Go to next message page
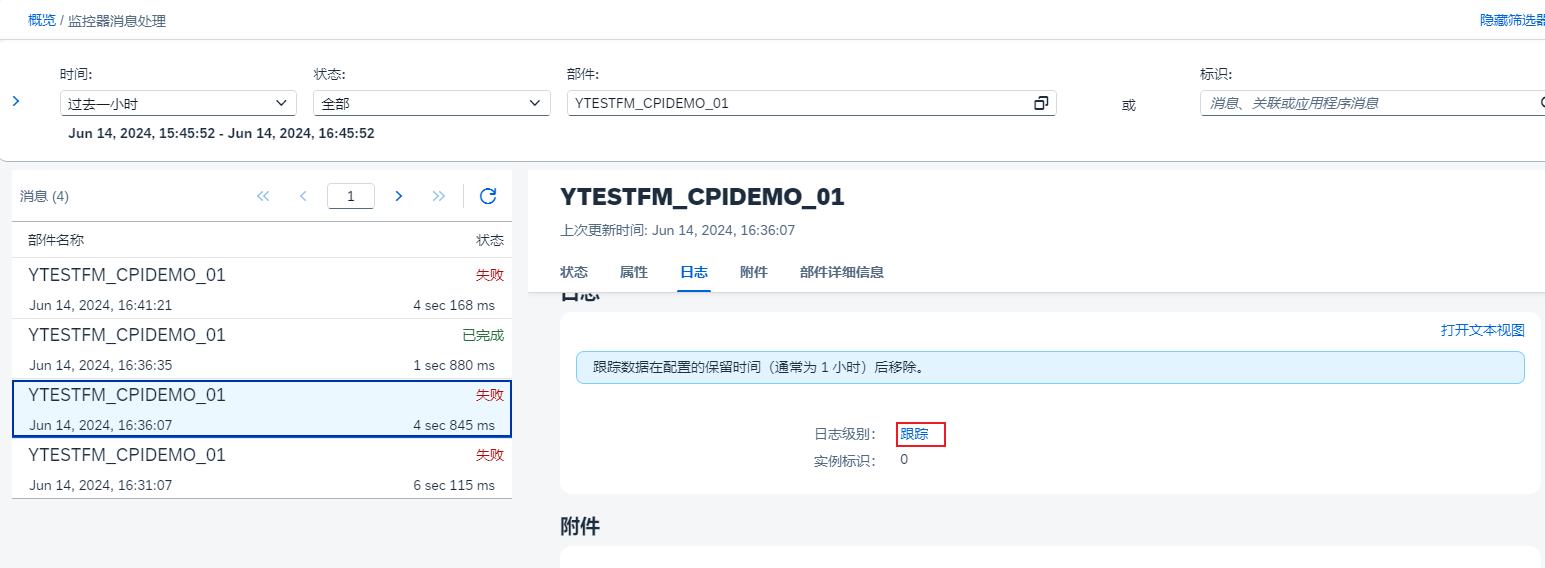The image size is (1545, 568). tap(398, 196)
